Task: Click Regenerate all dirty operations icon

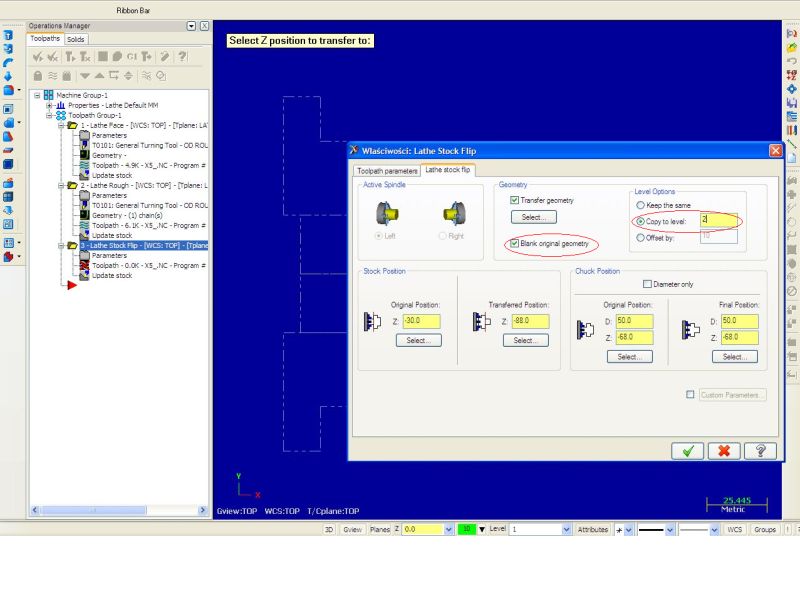Action: pyautogui.click(x=85, y=57)
